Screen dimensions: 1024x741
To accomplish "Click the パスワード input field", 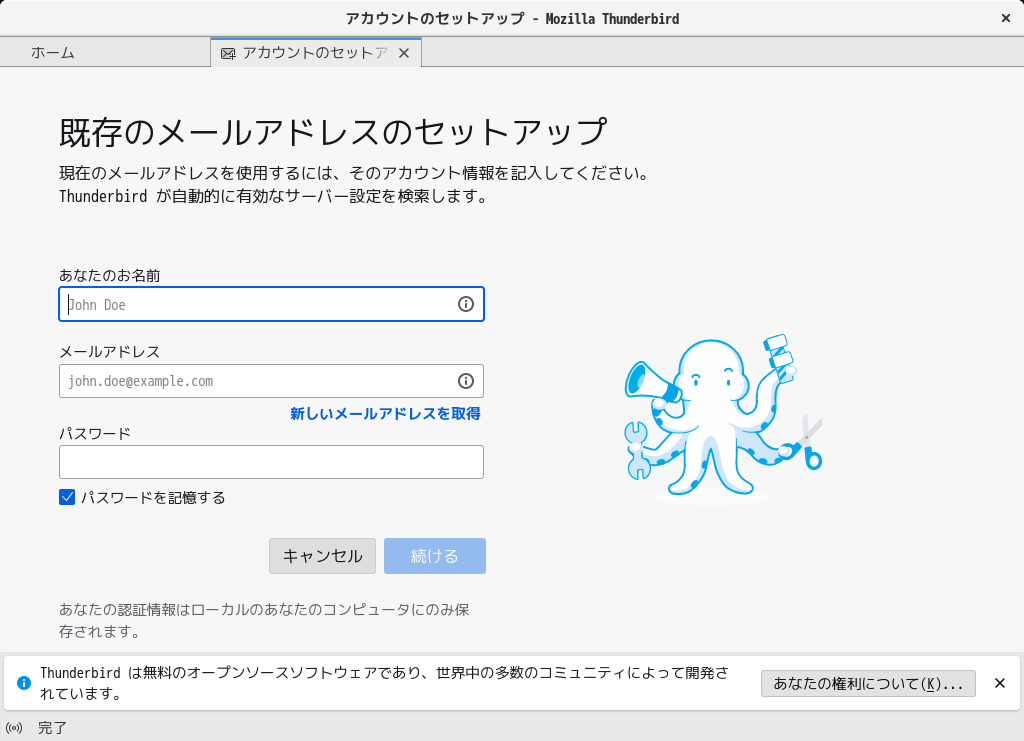I will point(272,462).
